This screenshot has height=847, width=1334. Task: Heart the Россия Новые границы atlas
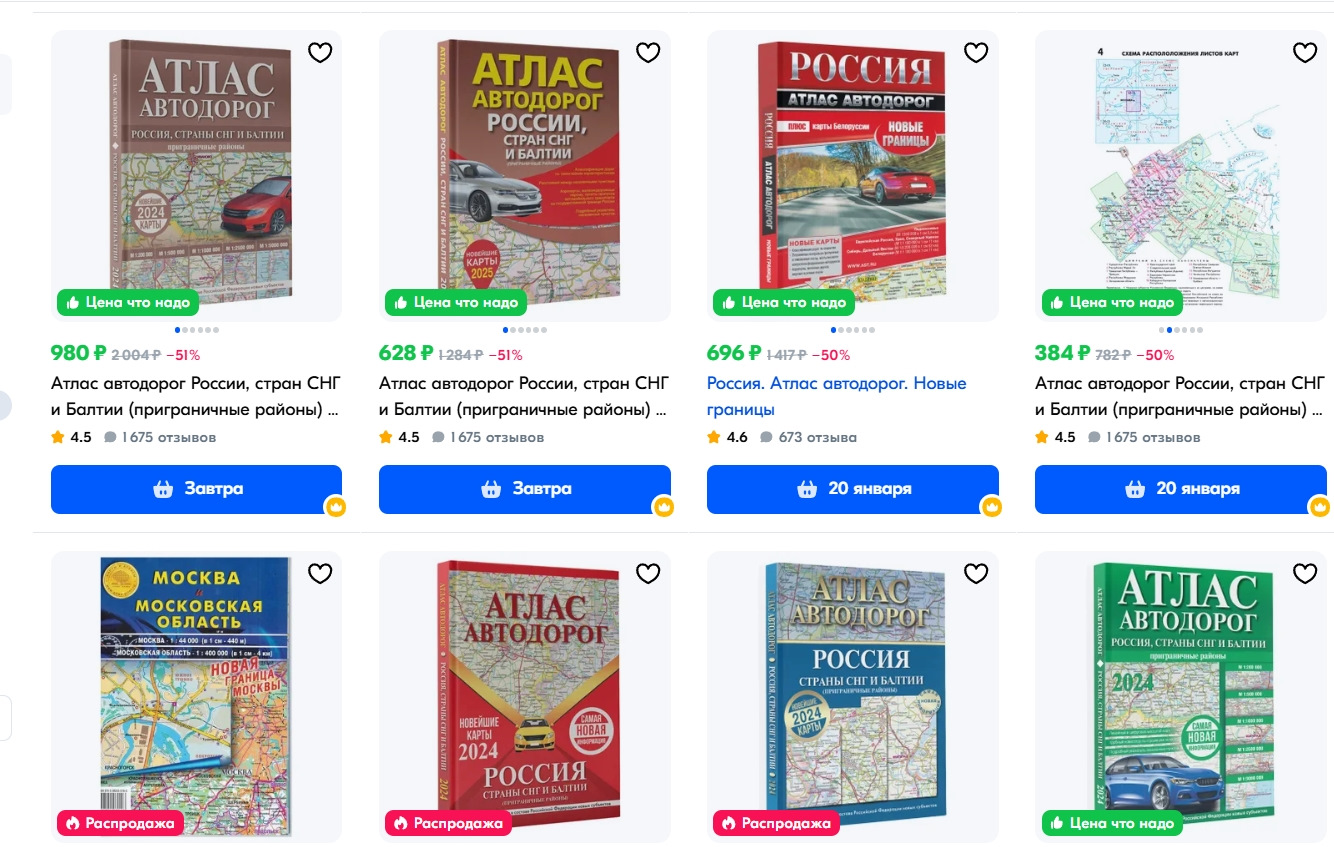[976, 52]
